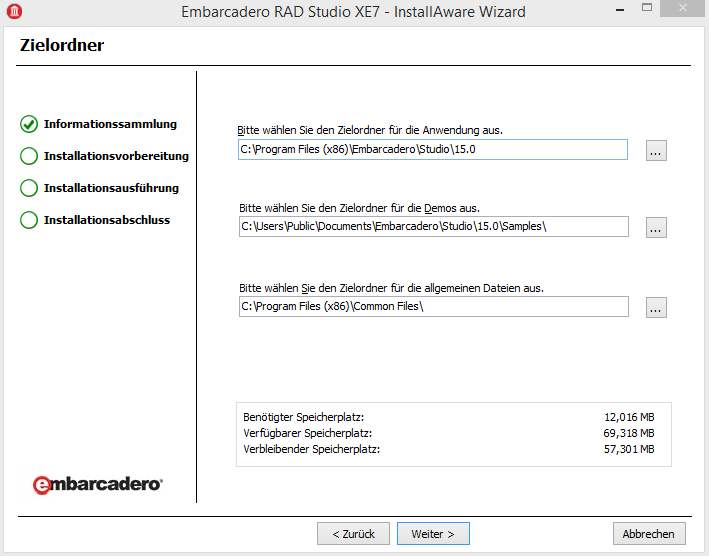Viewport: 709px width, 556px height.
Task: Click the empty circle beside Installationsabschluss
Action: click(29, 220)
